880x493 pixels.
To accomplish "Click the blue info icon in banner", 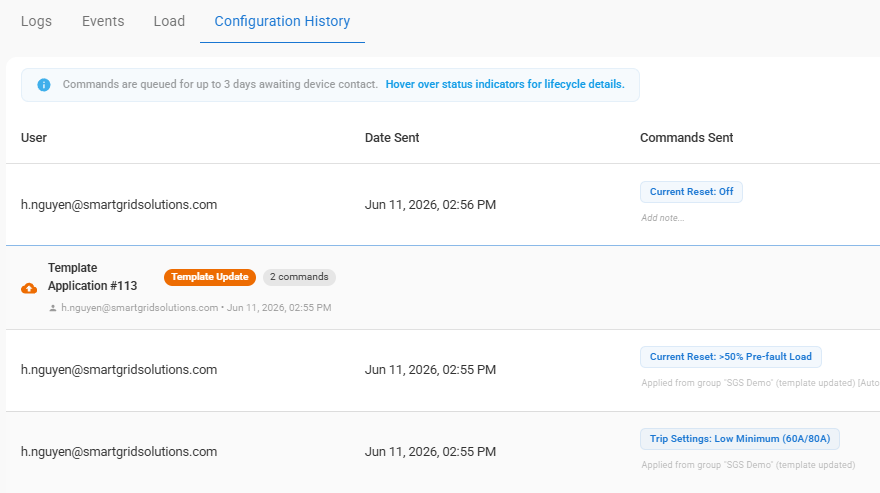I will tap(44, 85).
